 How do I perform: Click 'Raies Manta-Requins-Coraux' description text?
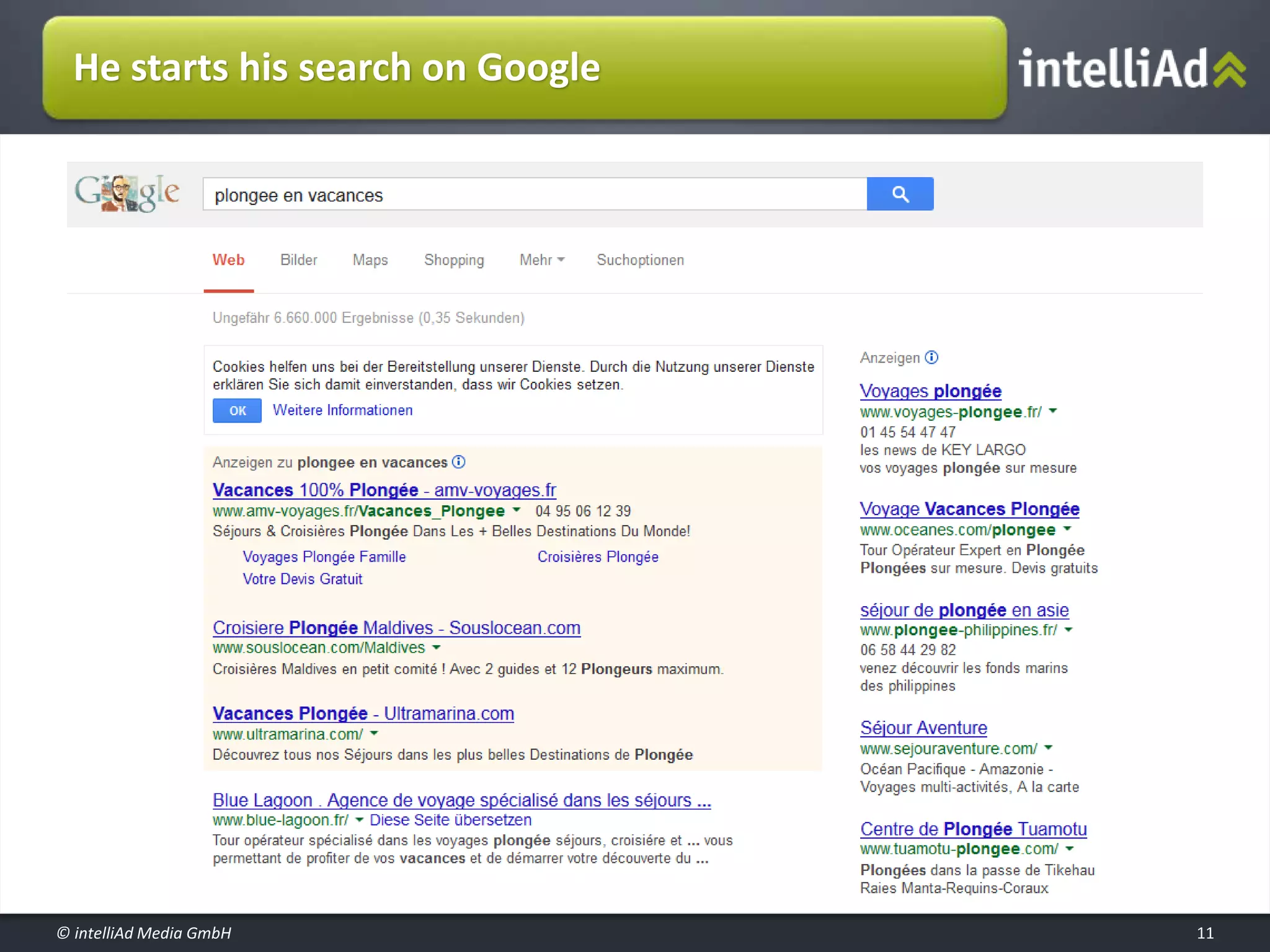point(954,888)
